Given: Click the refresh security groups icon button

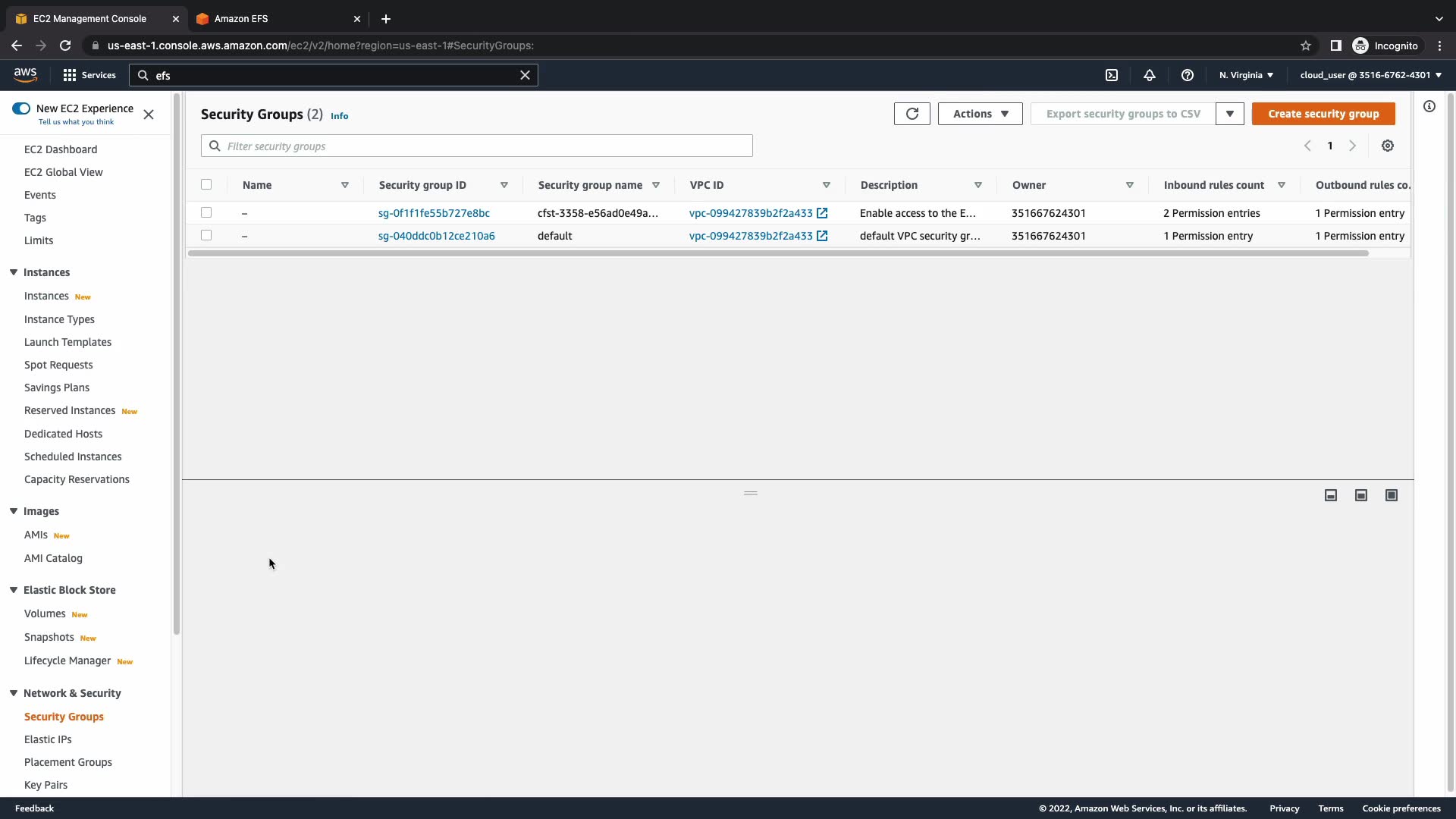Looking at the screenshot, I should coord(912,114).
